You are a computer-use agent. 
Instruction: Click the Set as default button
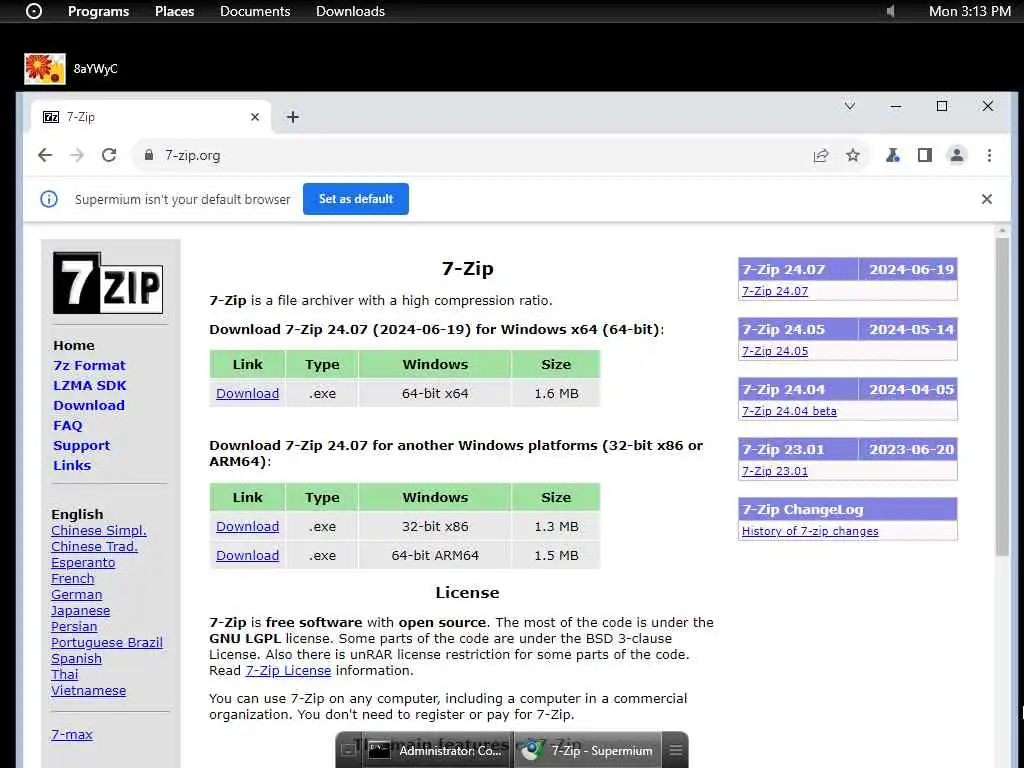point(356,199)
